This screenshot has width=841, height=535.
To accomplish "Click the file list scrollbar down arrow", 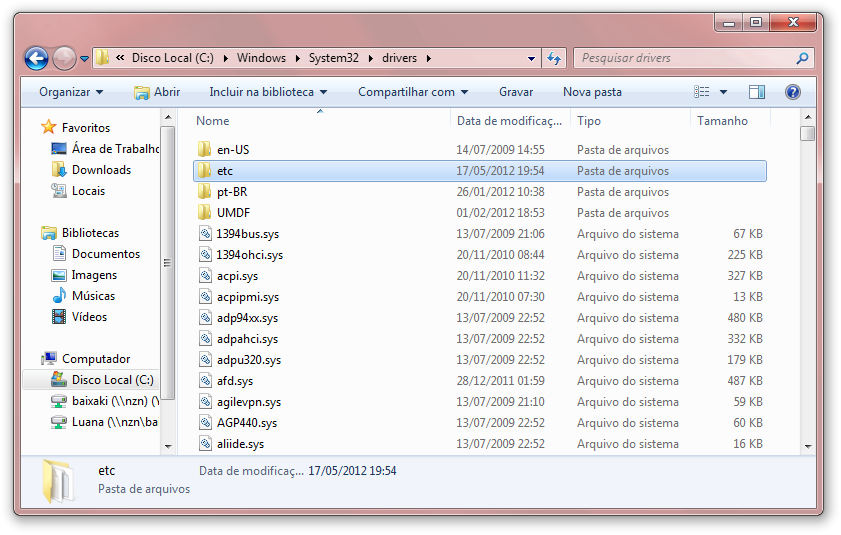I will click(x=808, y=446).
